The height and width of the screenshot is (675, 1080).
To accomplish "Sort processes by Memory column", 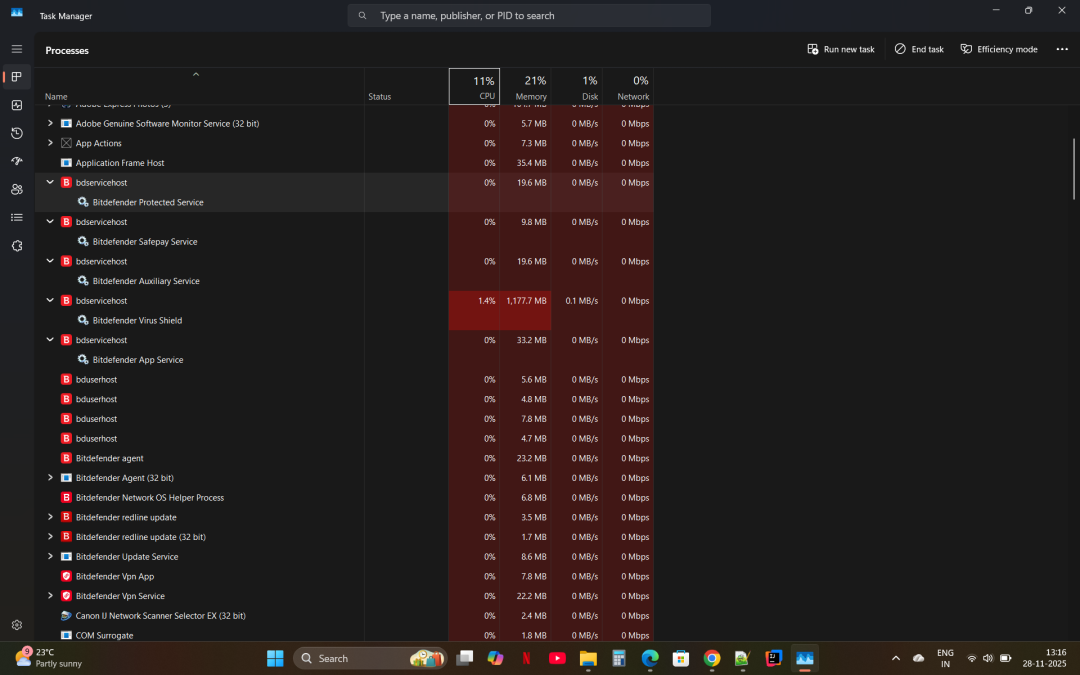I will pyautogui.click(x=525, y=87).
